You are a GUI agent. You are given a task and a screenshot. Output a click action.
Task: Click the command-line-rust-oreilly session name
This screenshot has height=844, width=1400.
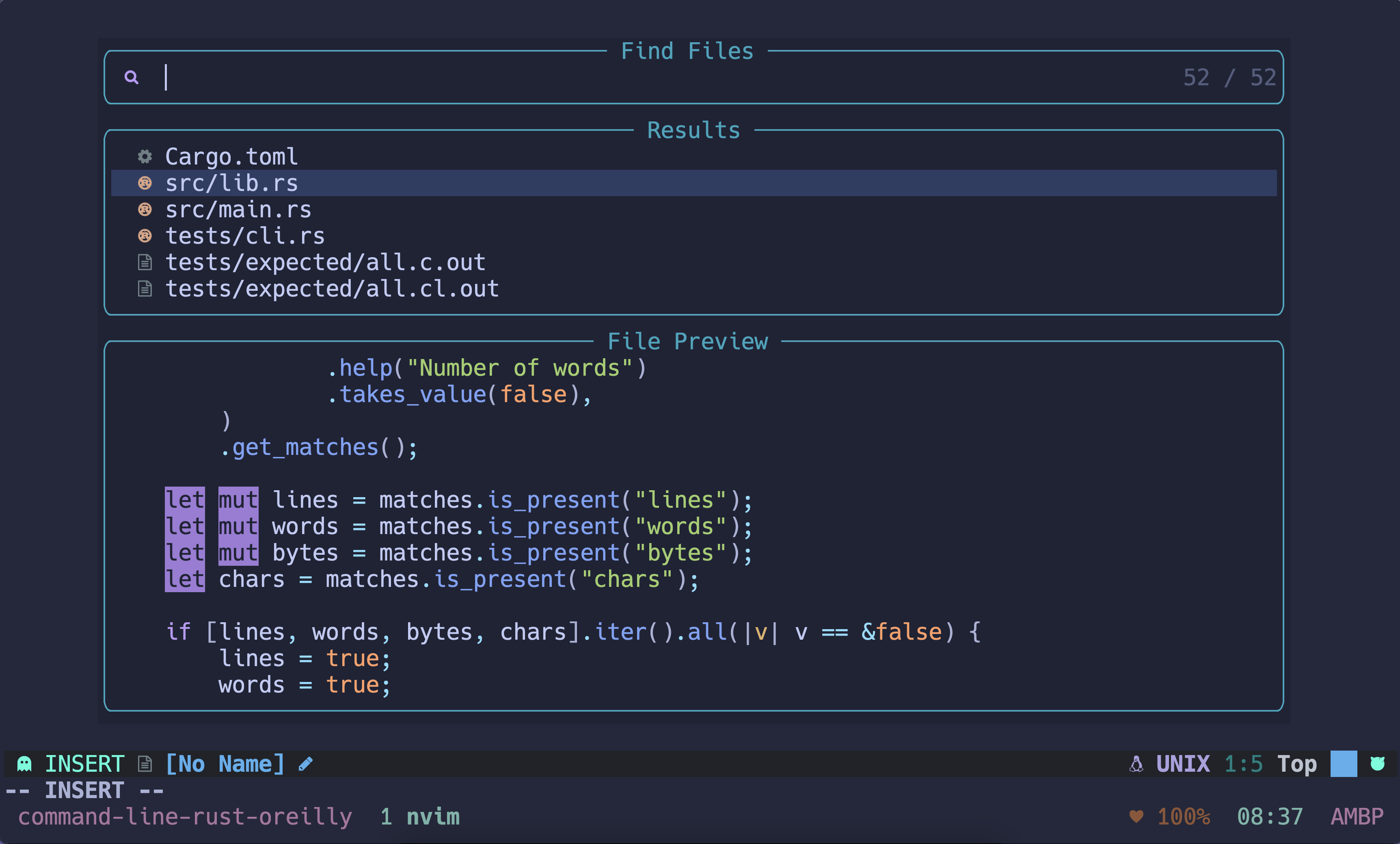point(185,817)
